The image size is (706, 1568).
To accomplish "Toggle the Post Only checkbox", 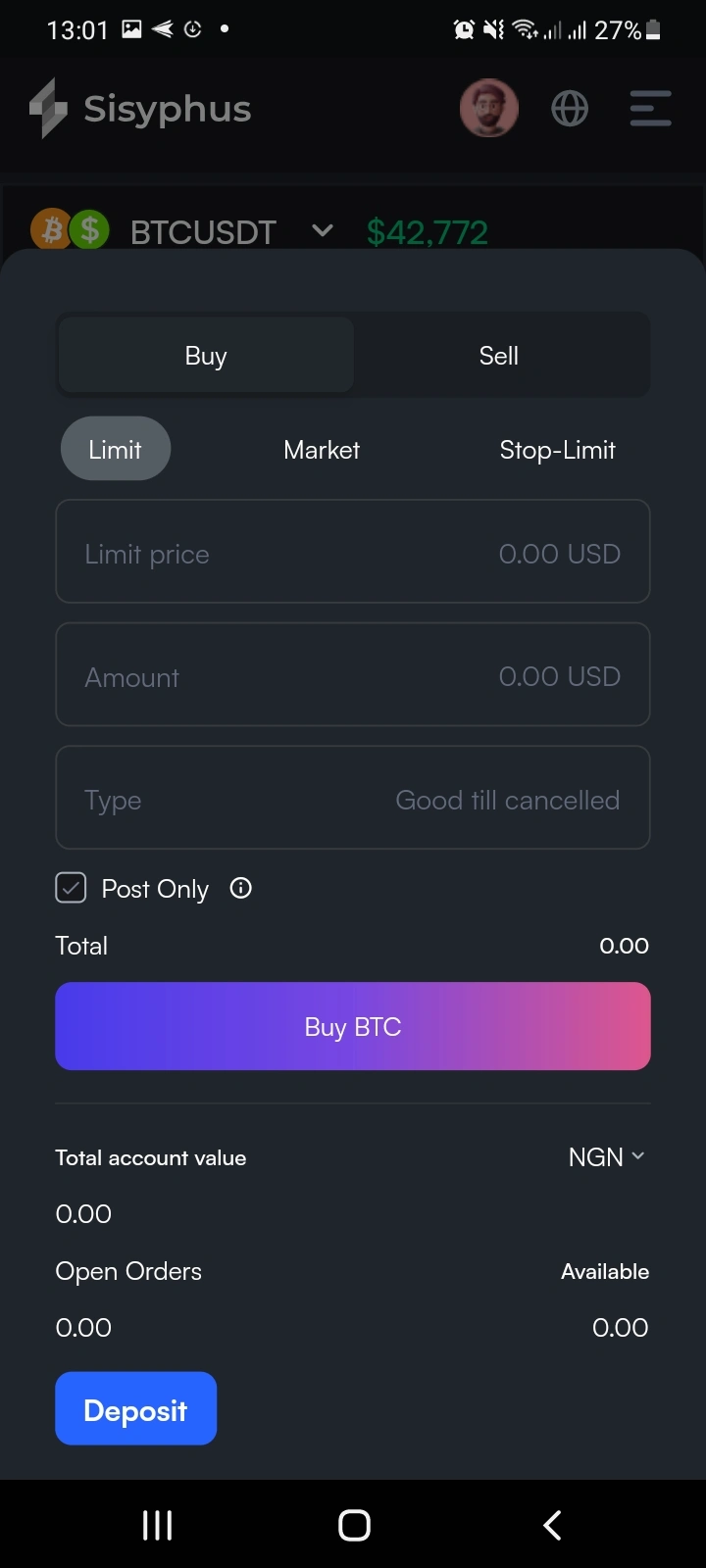I will pyautogui.click(x=71, y=888).
